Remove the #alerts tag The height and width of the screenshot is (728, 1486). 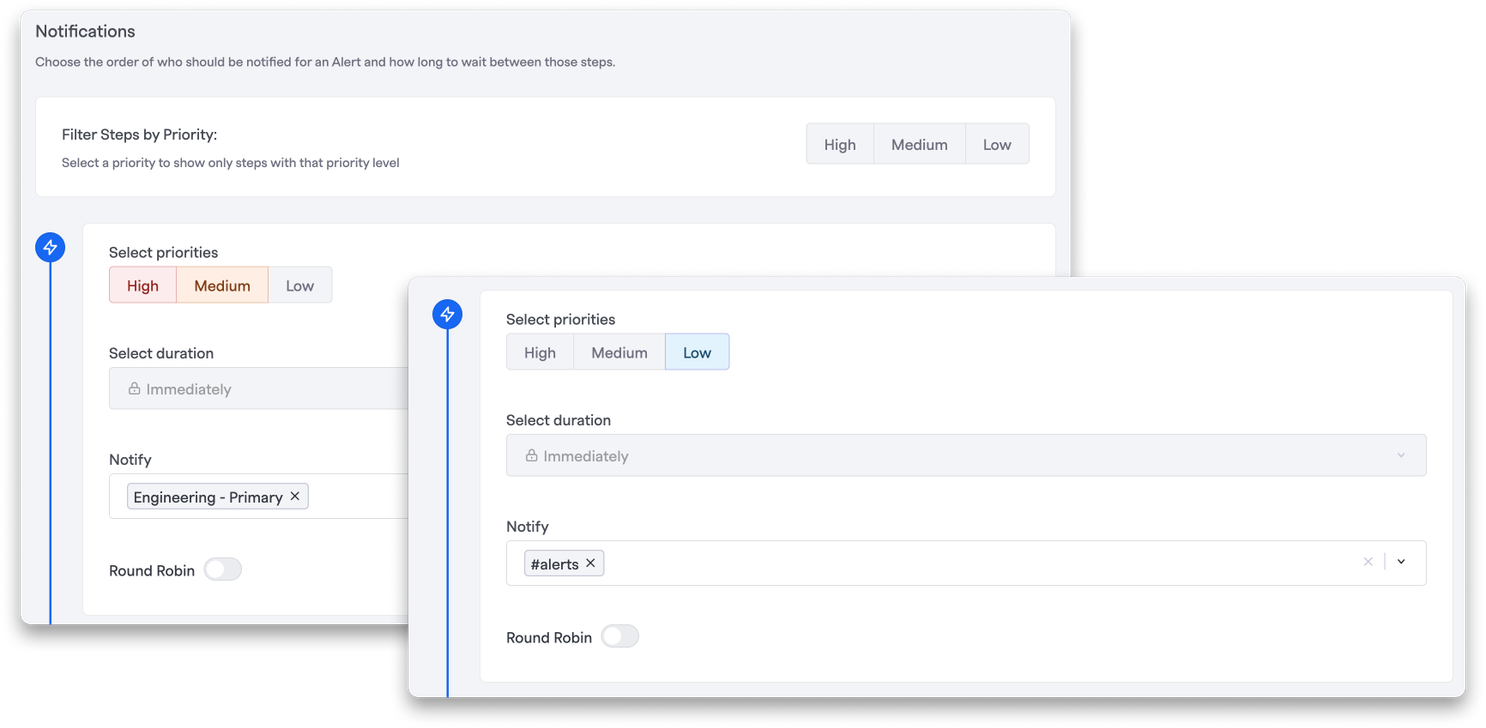click(591, 563)
